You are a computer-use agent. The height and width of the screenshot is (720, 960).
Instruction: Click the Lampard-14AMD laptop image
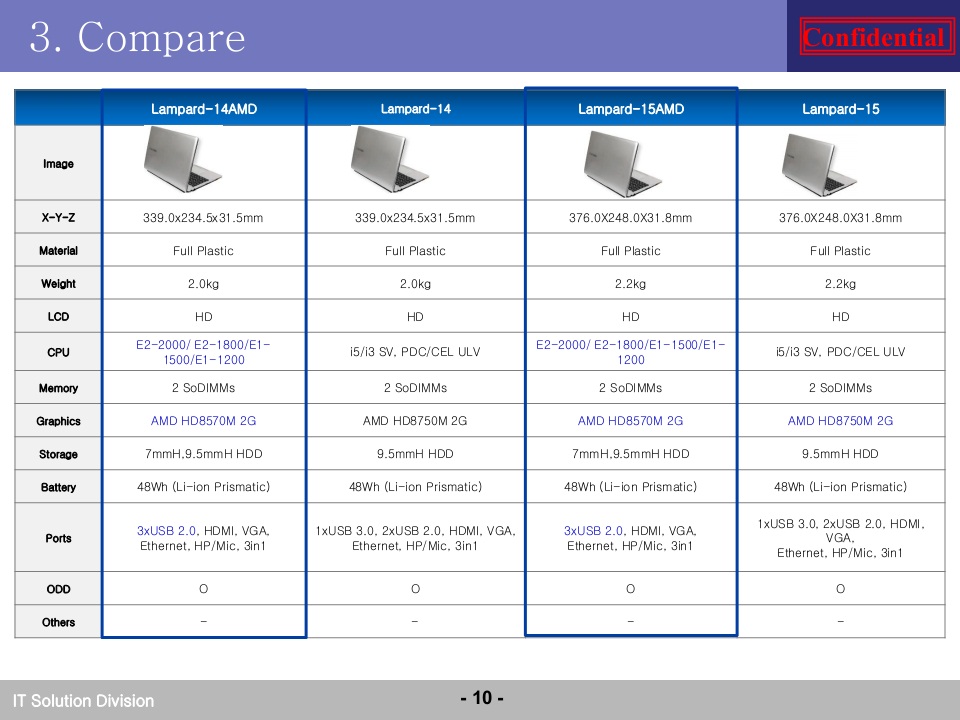pyautogui.click(x=182, y=159)
